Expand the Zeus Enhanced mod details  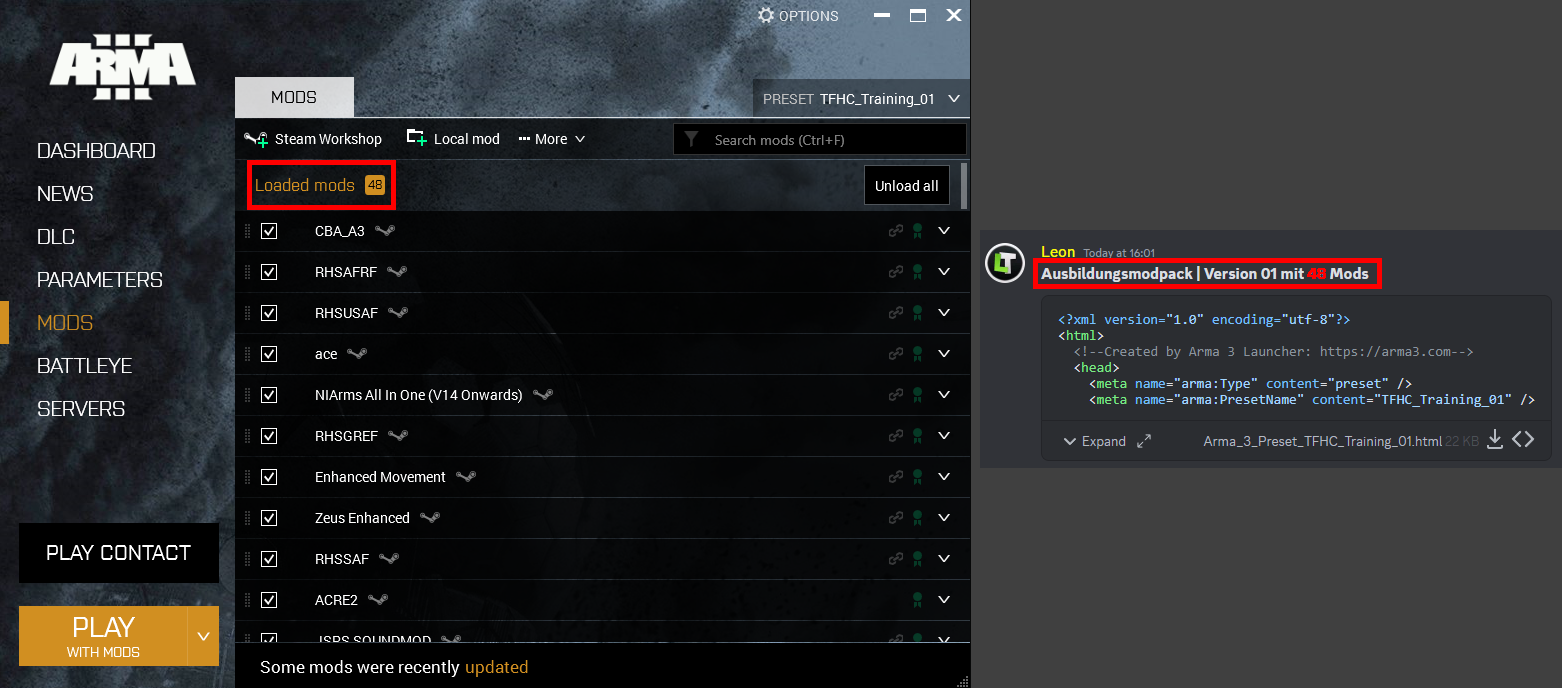click(x=944, y=518)
